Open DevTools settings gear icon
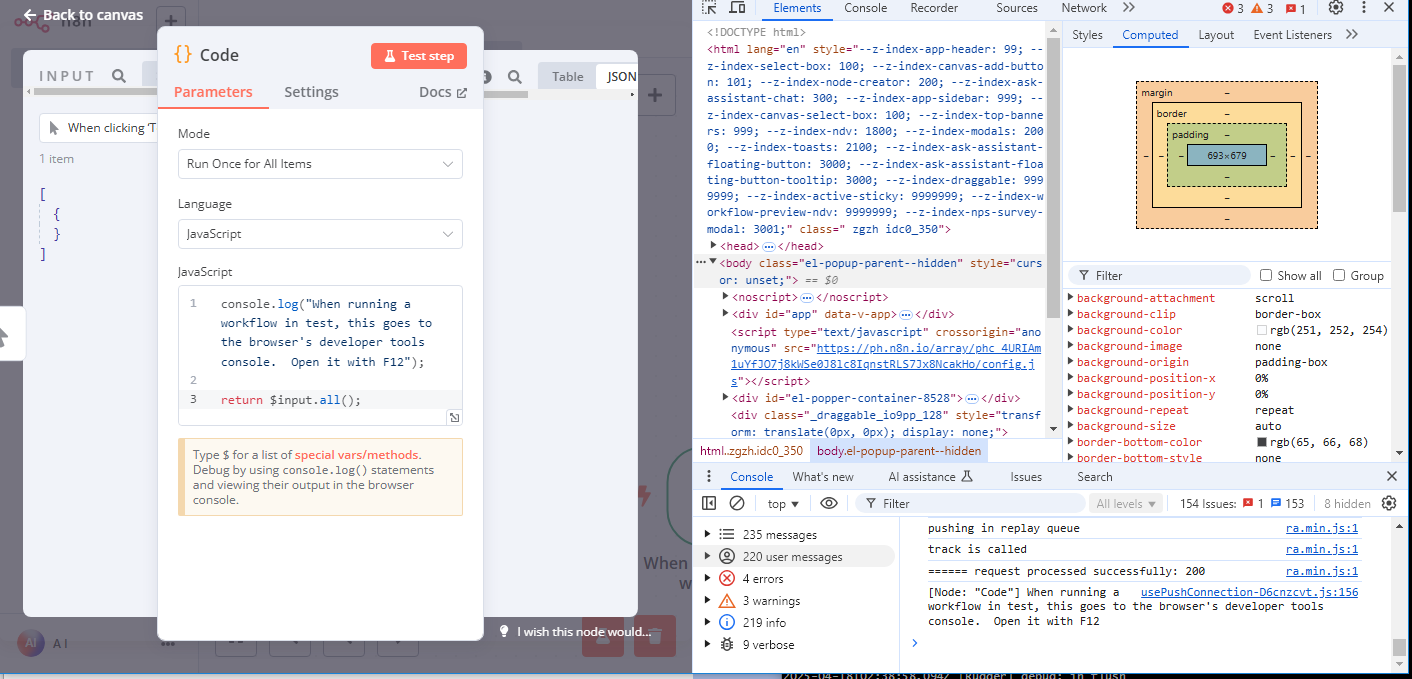The height and width of the screenshot is (679, 1412). [x=1335, y=8]
